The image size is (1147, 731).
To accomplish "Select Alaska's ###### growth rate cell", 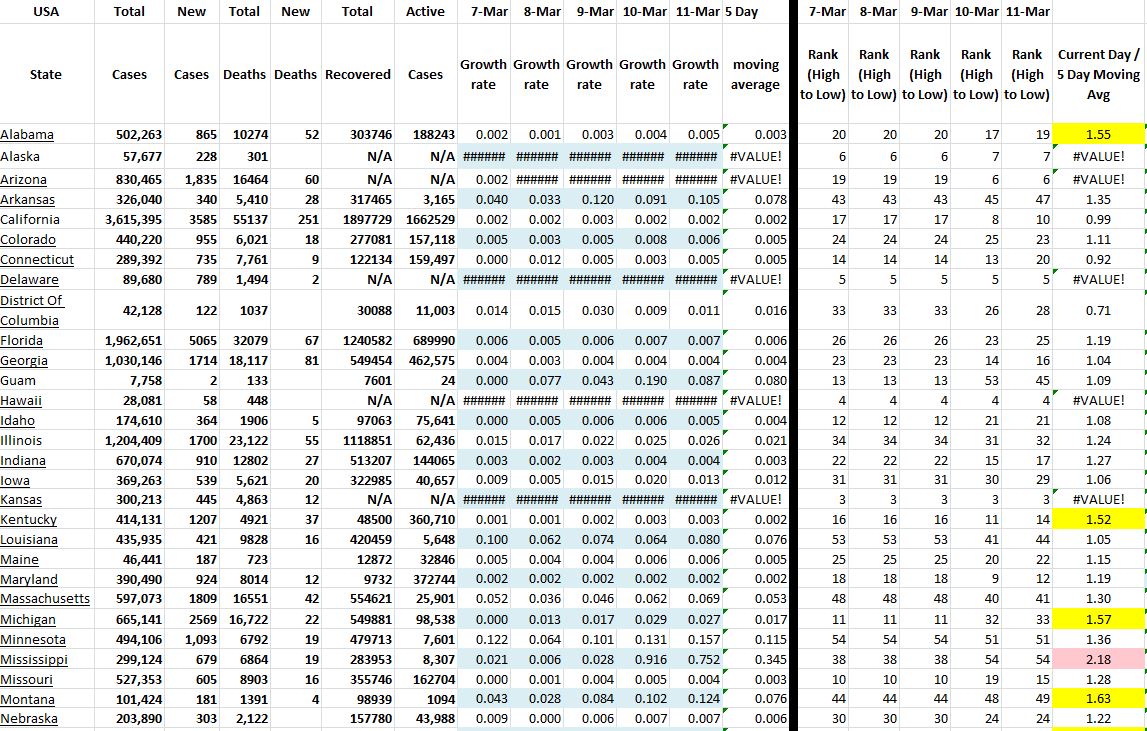I will pos(484,155).
